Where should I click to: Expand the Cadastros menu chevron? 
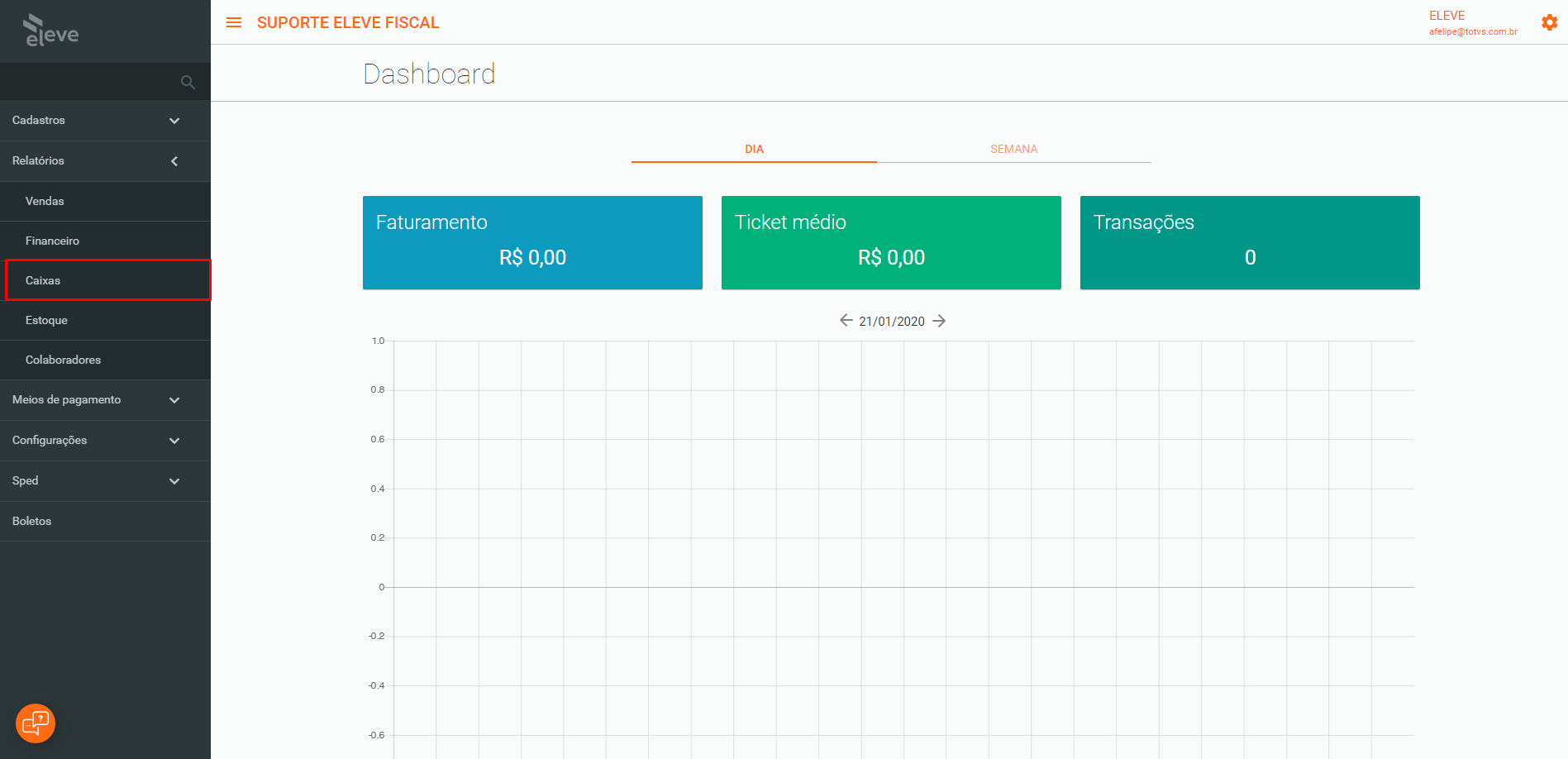(x=174, y=121)
